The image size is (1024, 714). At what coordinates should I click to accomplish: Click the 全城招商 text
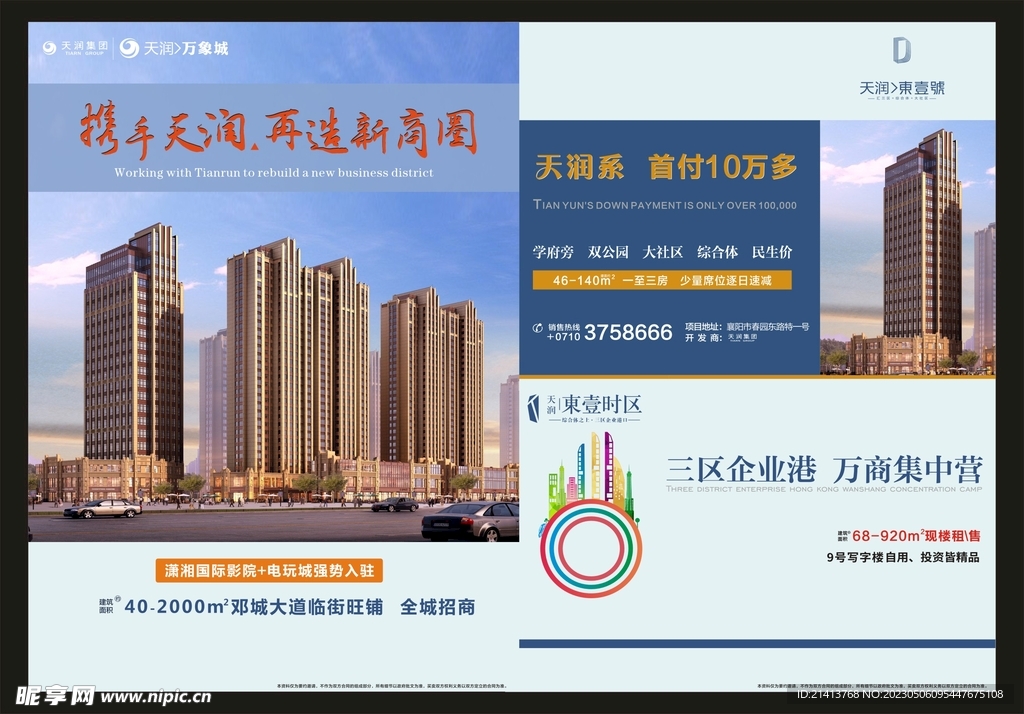(438, 607)
